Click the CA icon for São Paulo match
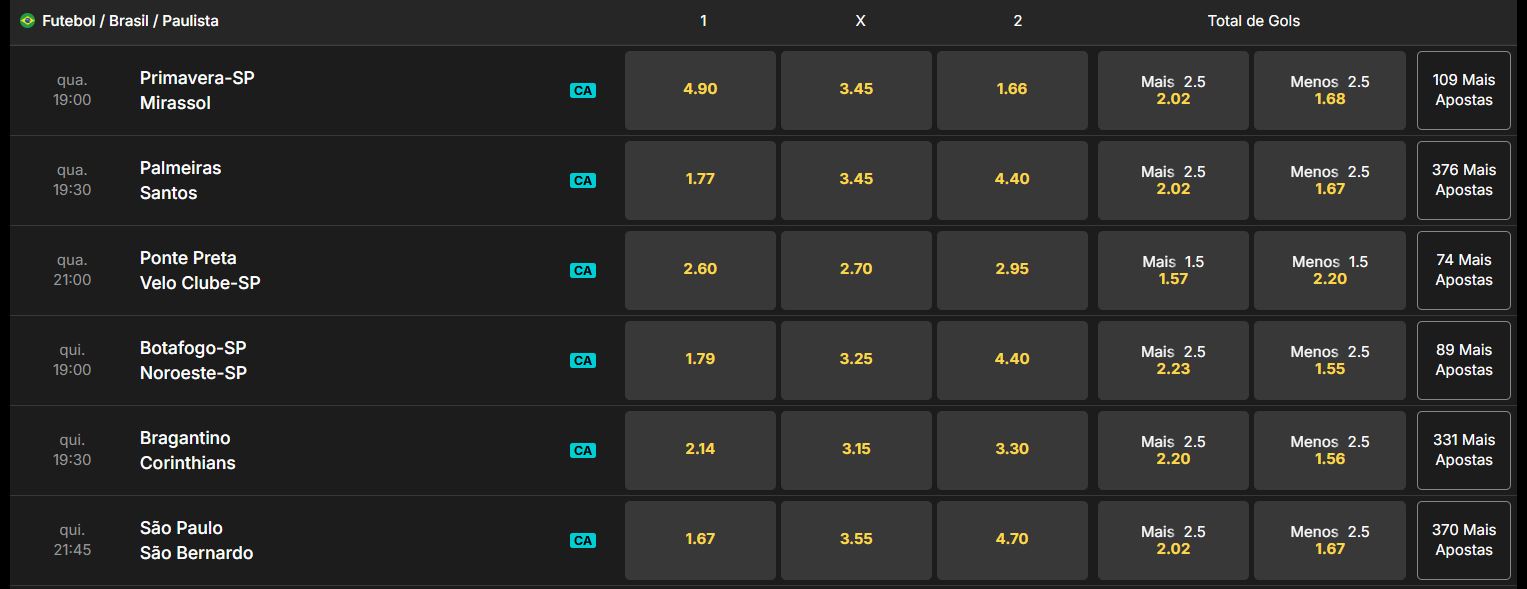 (583, 540)
